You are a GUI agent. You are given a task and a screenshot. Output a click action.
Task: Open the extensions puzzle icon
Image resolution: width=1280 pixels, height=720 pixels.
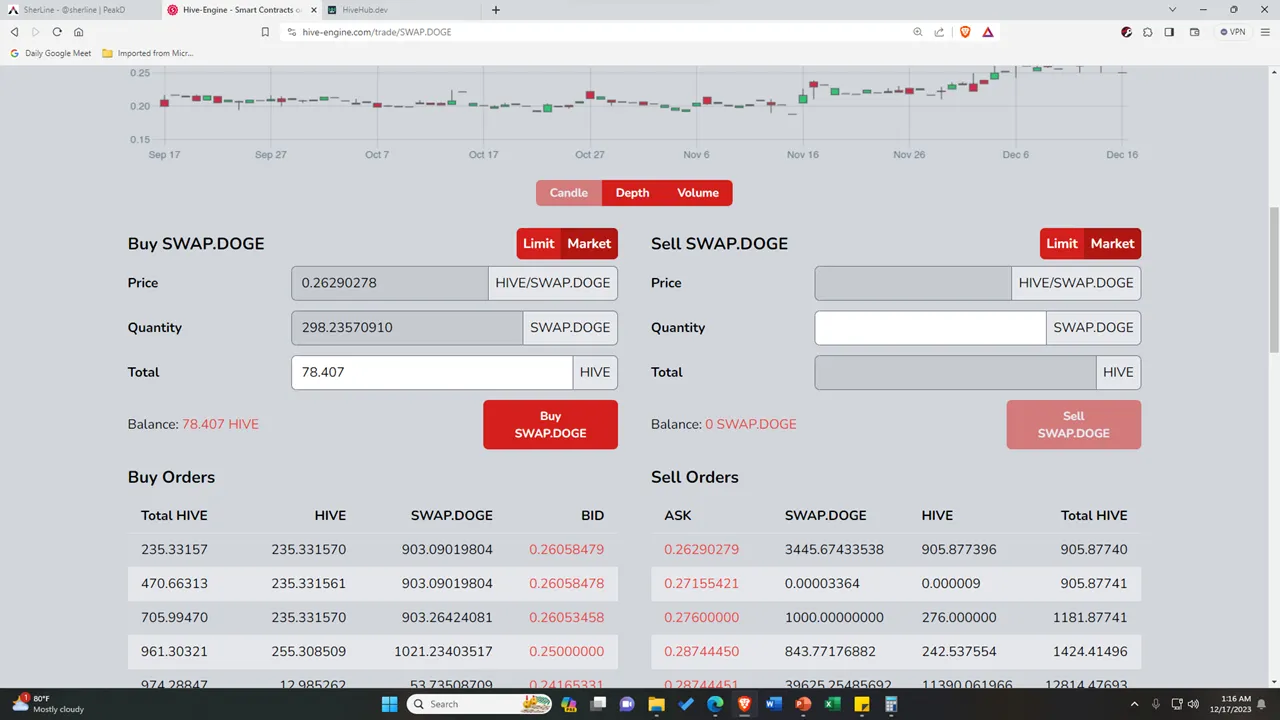1148,32
